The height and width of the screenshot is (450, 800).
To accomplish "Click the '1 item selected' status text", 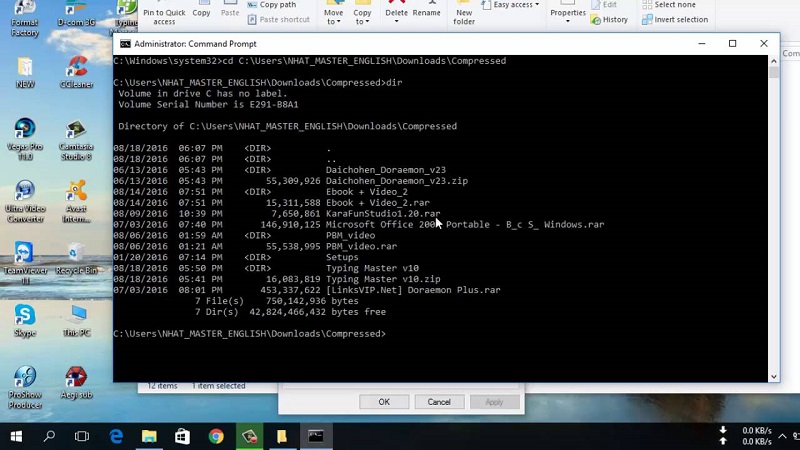I will (x=218, y=386).
